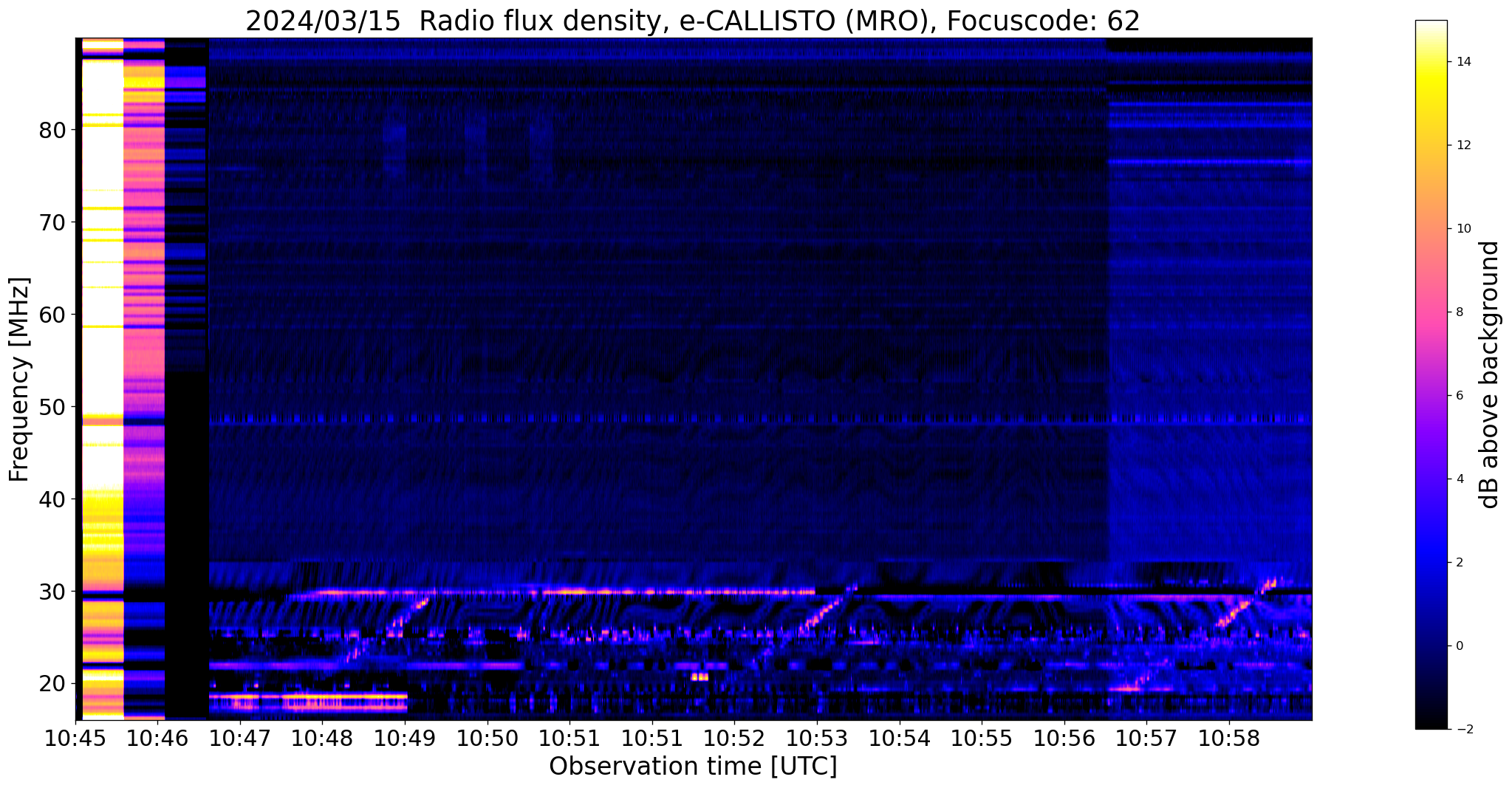This screenshot has width=1512, height=788.
Task: Click the 10:49 time tick label
Action: (x=405, y=738)
